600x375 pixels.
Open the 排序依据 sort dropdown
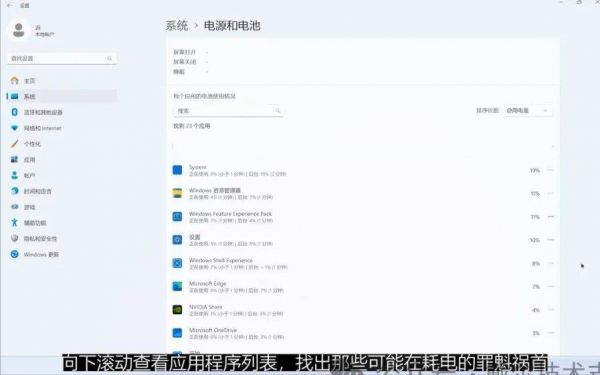click(x=528, y=111)
